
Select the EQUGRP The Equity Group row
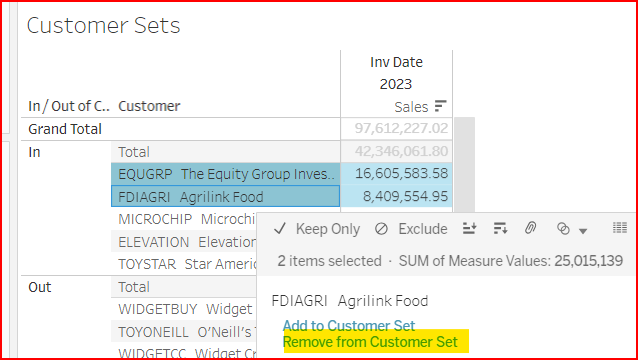pyautogui.click(x=225, y=174)
